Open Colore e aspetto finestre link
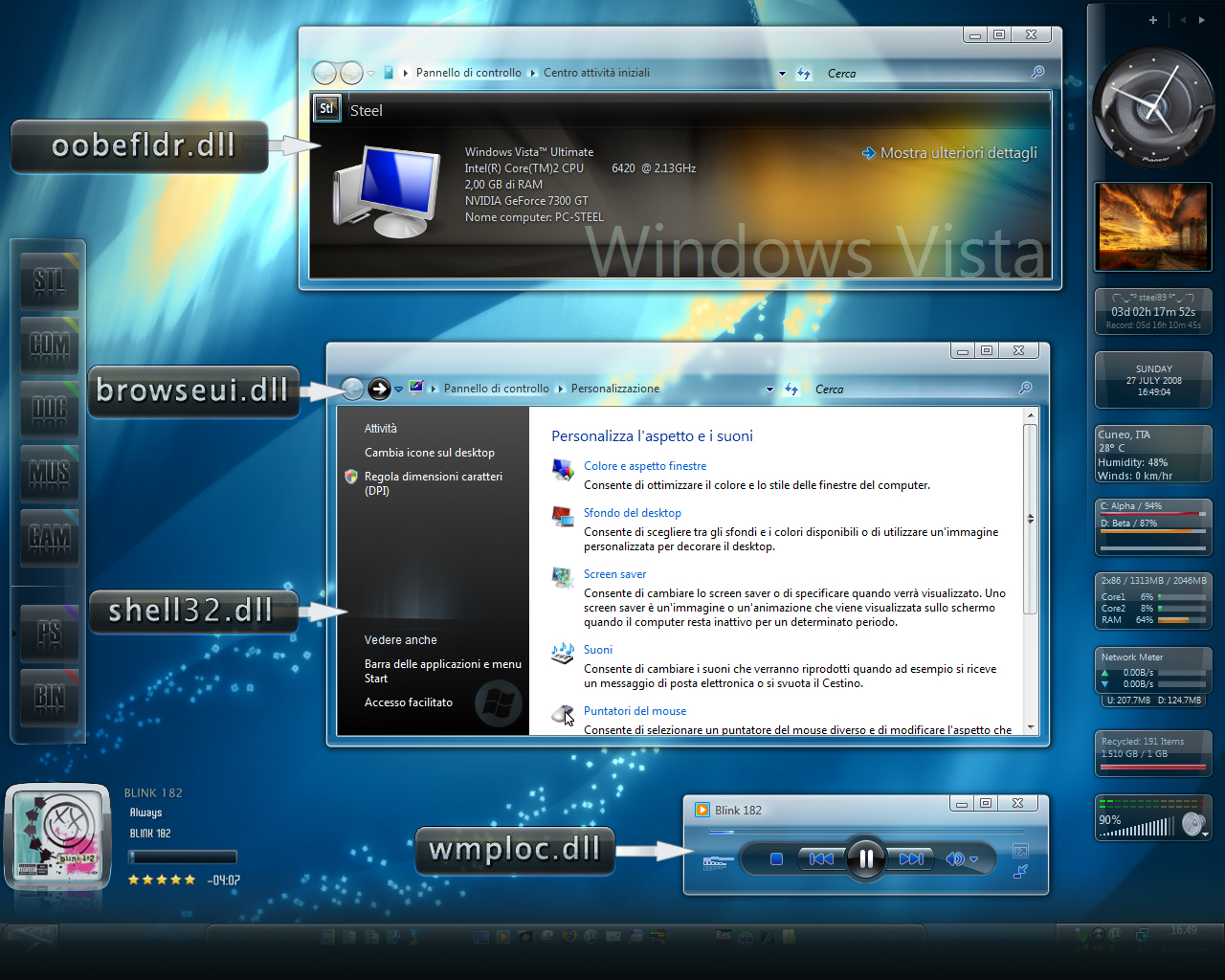1225x980 pixels. [645, 466]
